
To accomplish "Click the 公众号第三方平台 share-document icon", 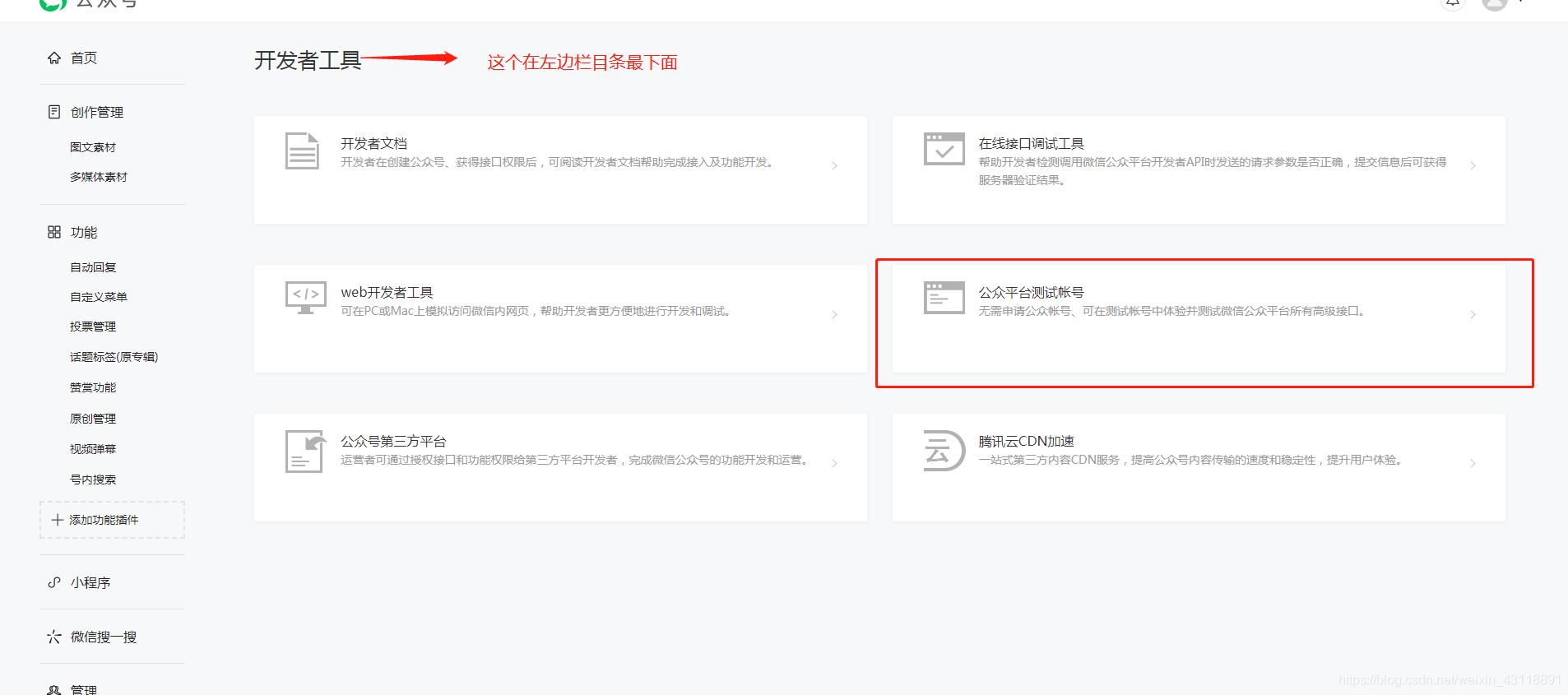I will [305, 451].
